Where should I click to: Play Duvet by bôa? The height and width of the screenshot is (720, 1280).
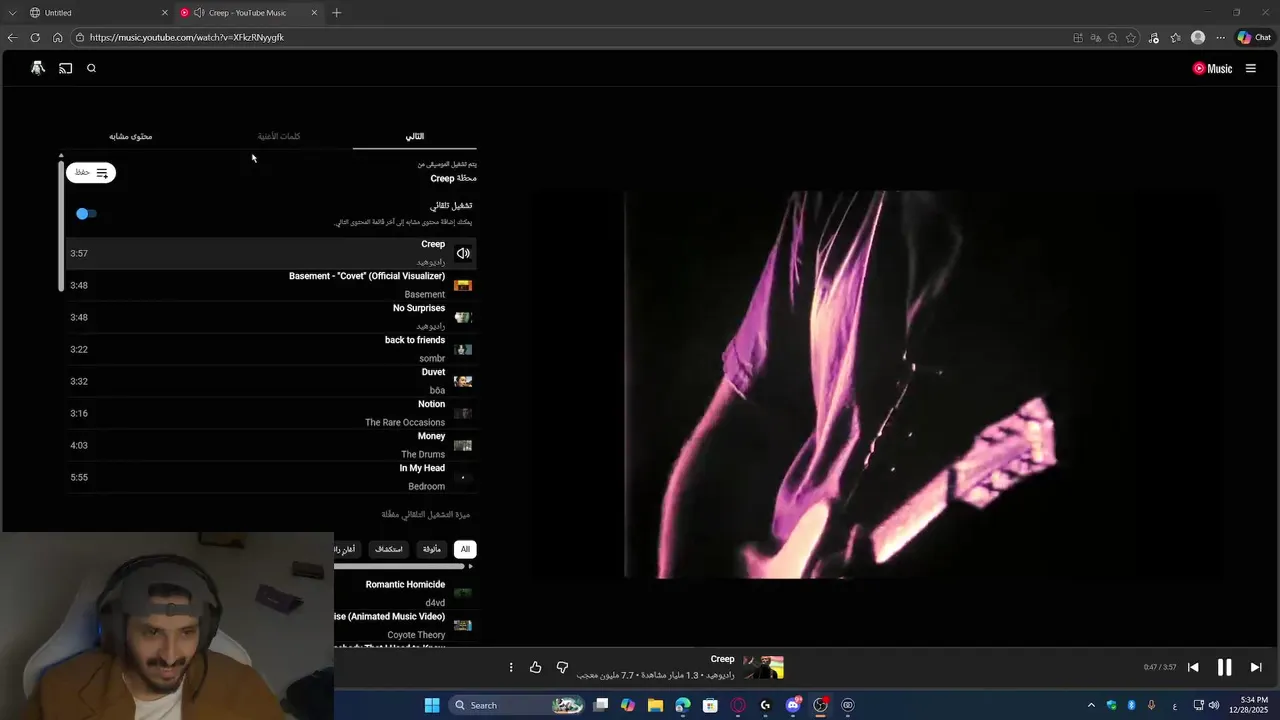[270, 381]
